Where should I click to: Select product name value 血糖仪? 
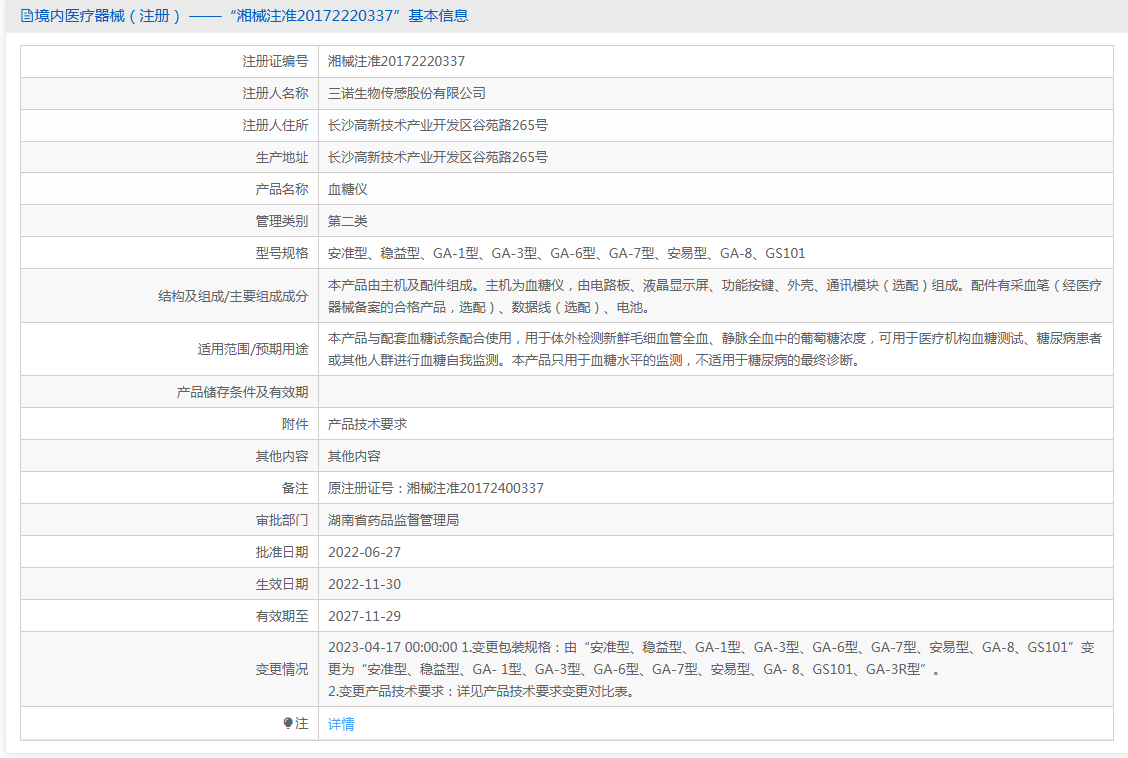(x=347, y=189)
